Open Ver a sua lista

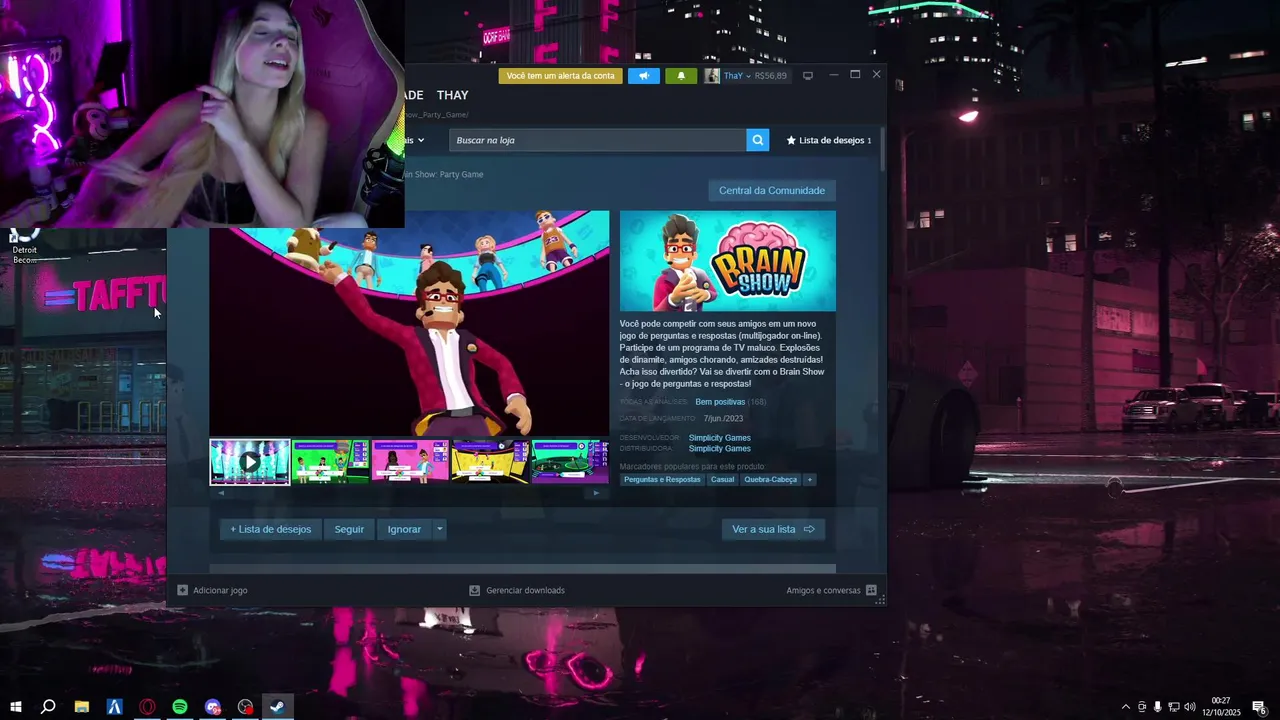pyautogui.click(x=773, y=529)
